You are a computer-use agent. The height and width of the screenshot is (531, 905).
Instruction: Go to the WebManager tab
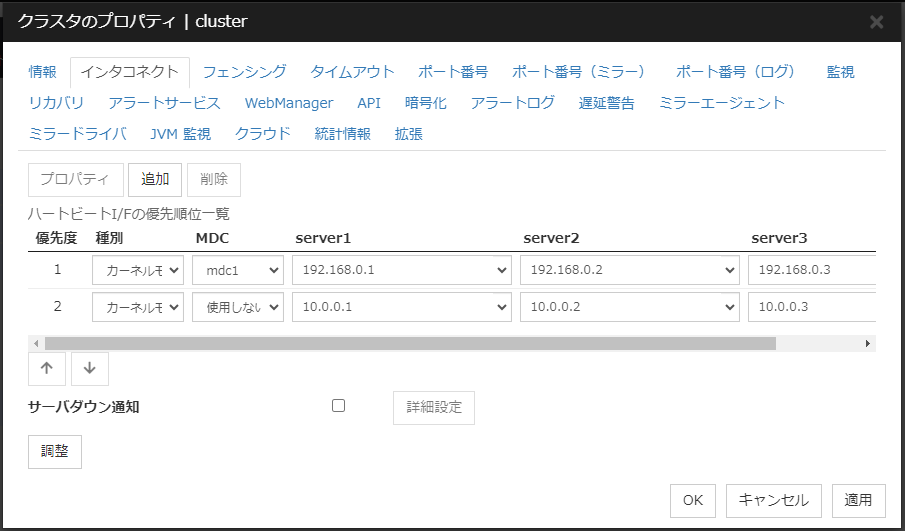(289, 103)
